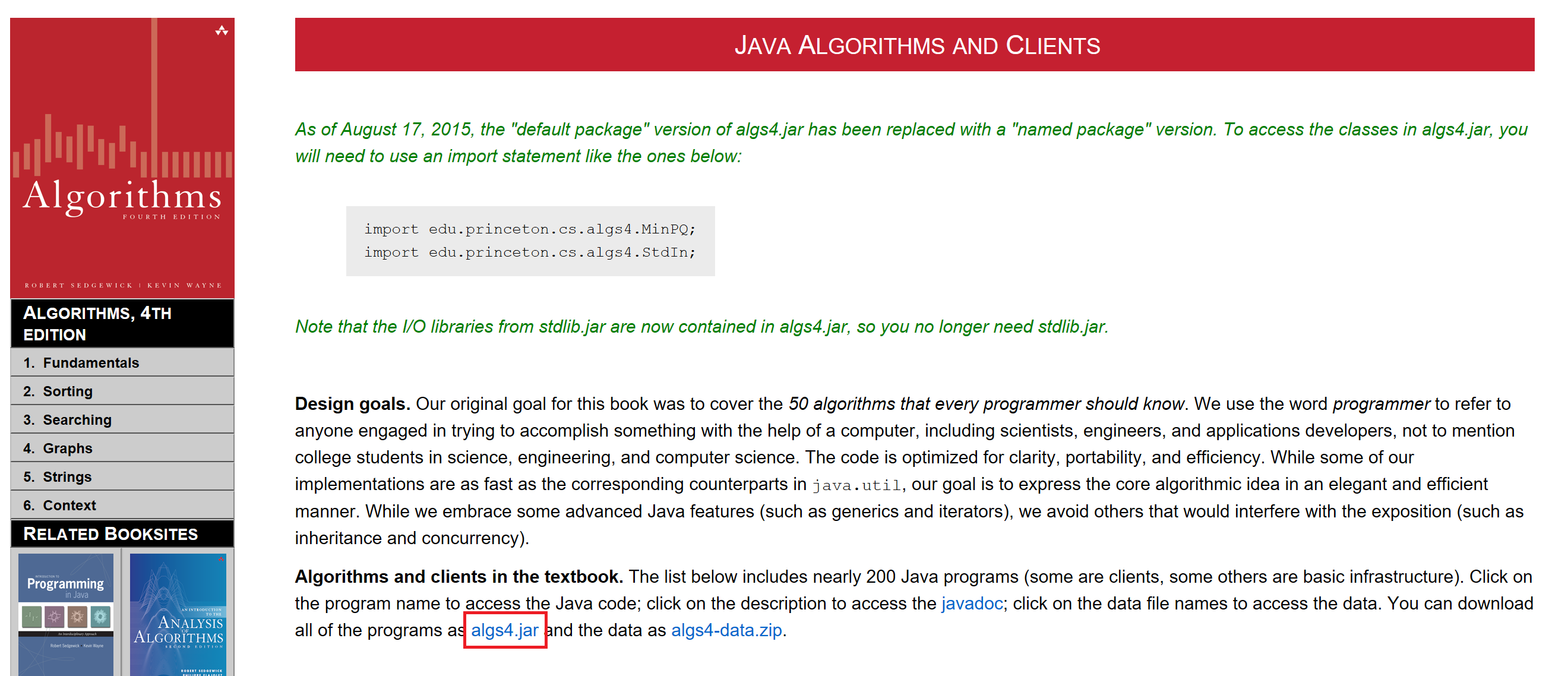Download the algs4-data.zip archive
The width and height of the screenshot is (1568, 676).
point(726,630)
